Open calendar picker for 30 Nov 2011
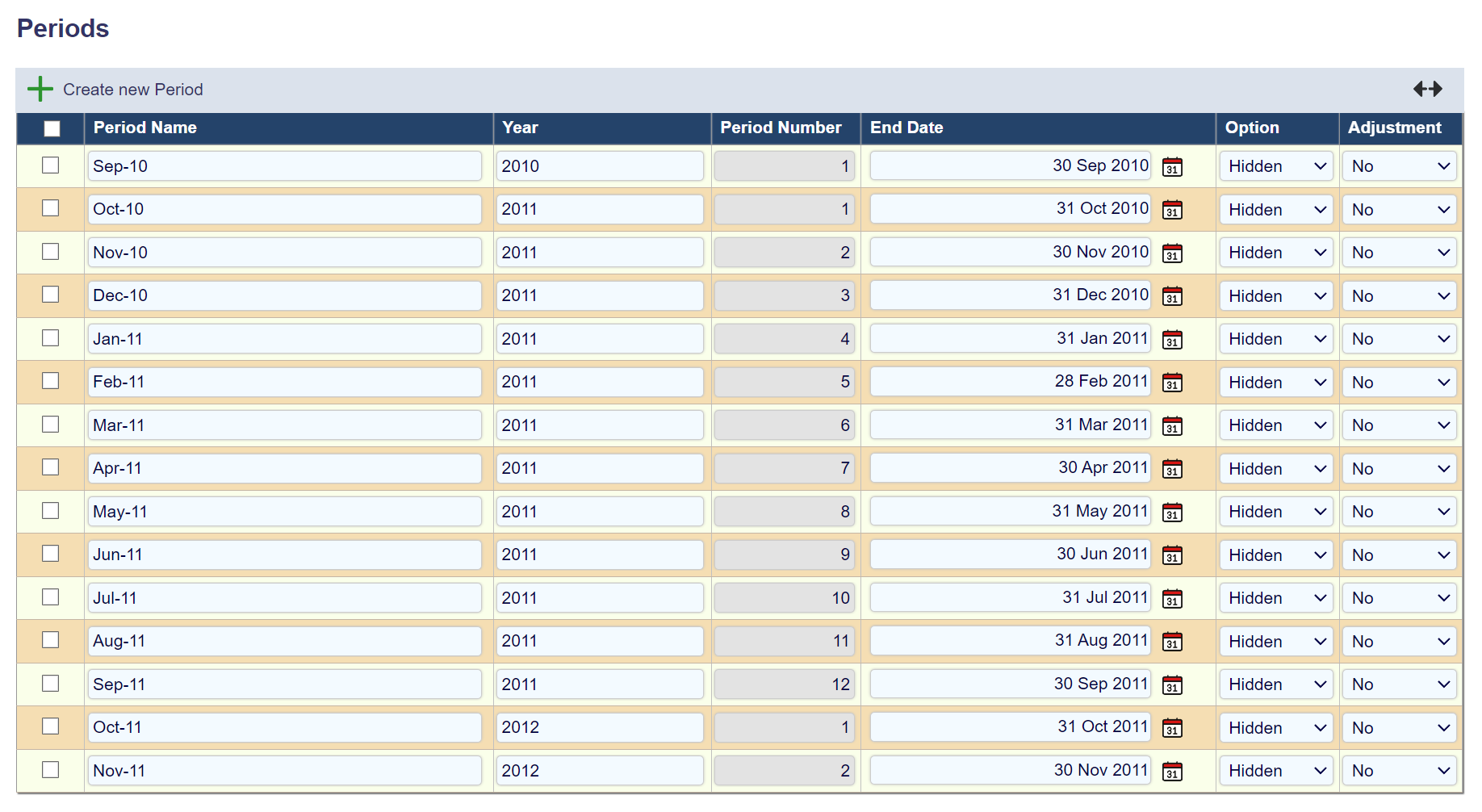1482x812 pixels. (x=1172, y=772)
